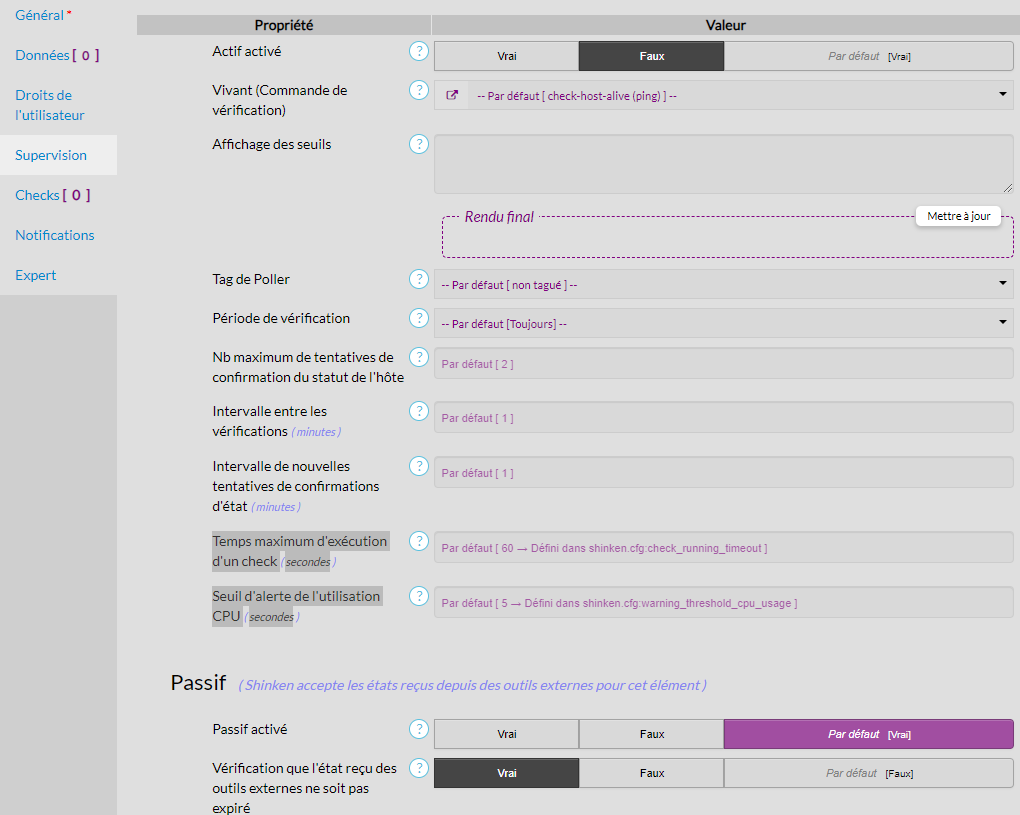This screenshot has height=815, width=1020.
Task: Show help for Période de vérification
Action: [419, 318]
